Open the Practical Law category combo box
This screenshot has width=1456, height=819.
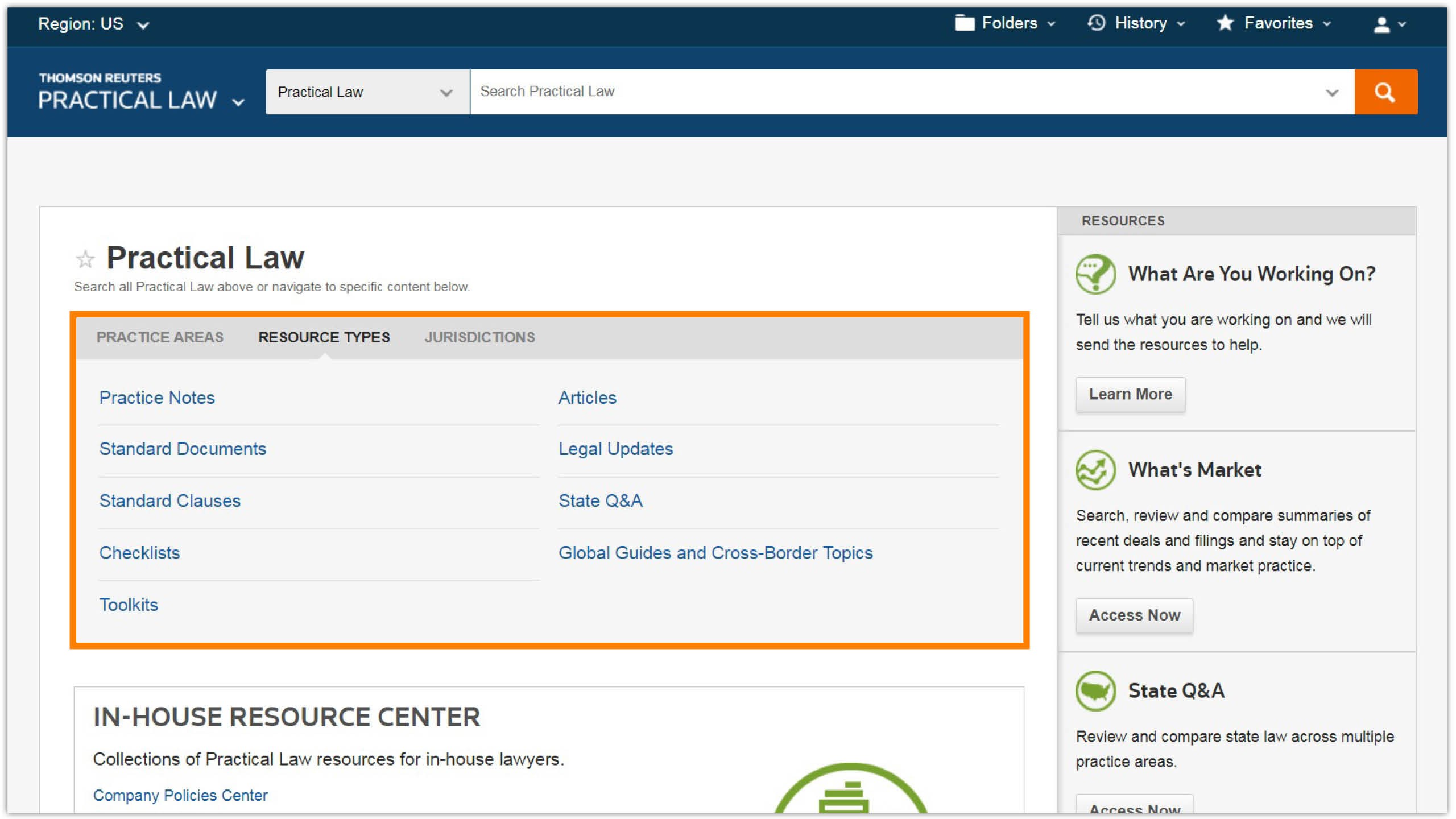pos(367,92)
